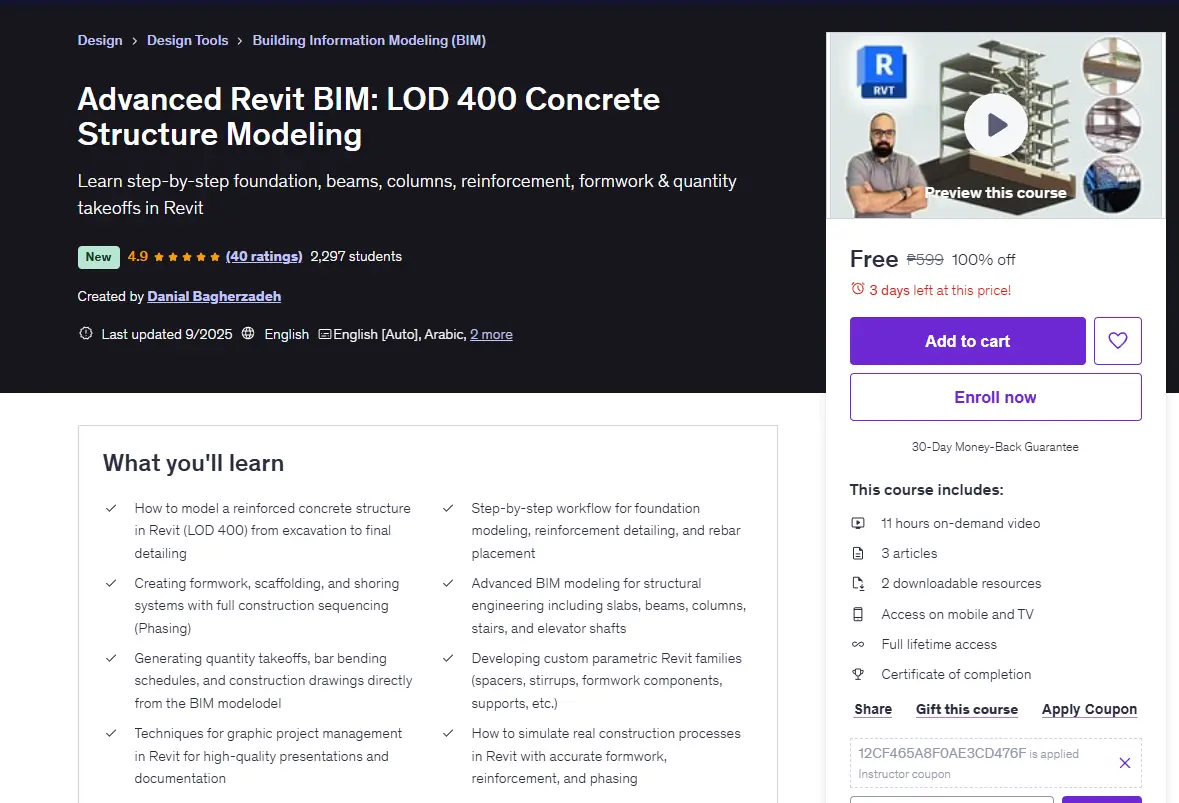Click the certificate trophy icon

point(858,674)
